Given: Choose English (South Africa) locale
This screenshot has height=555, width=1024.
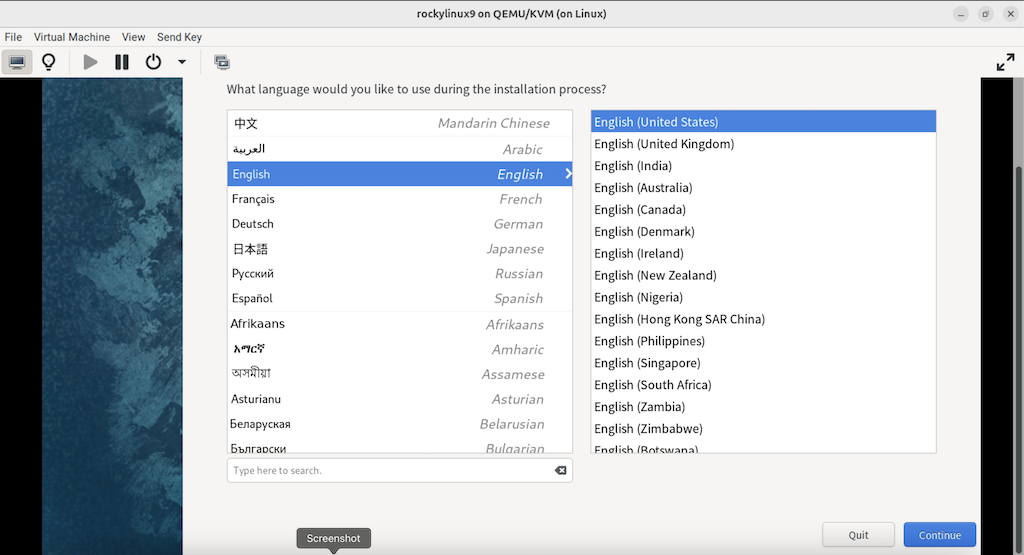Looking at the screenshot, I should (x=763, y=385).
